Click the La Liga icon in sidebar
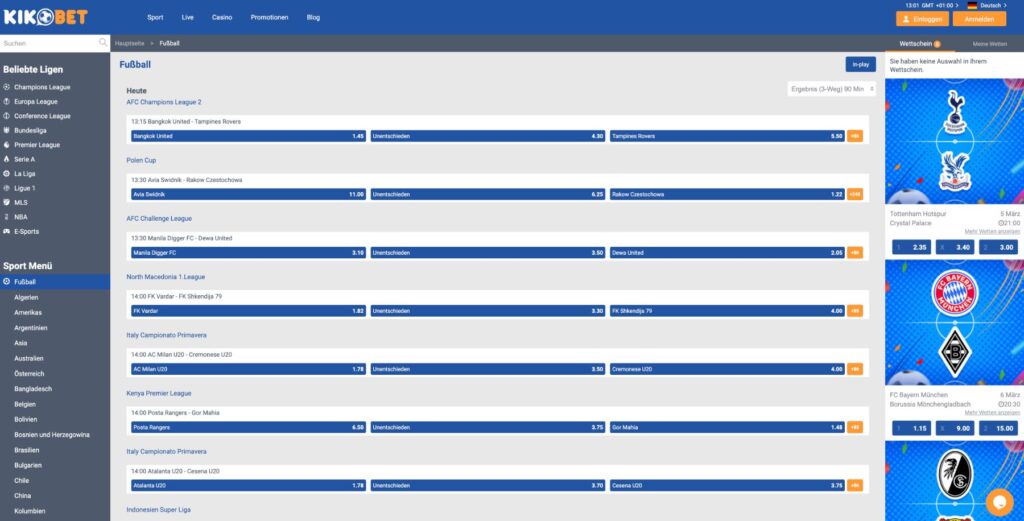 pyautogui.click(x=7, y=174)
